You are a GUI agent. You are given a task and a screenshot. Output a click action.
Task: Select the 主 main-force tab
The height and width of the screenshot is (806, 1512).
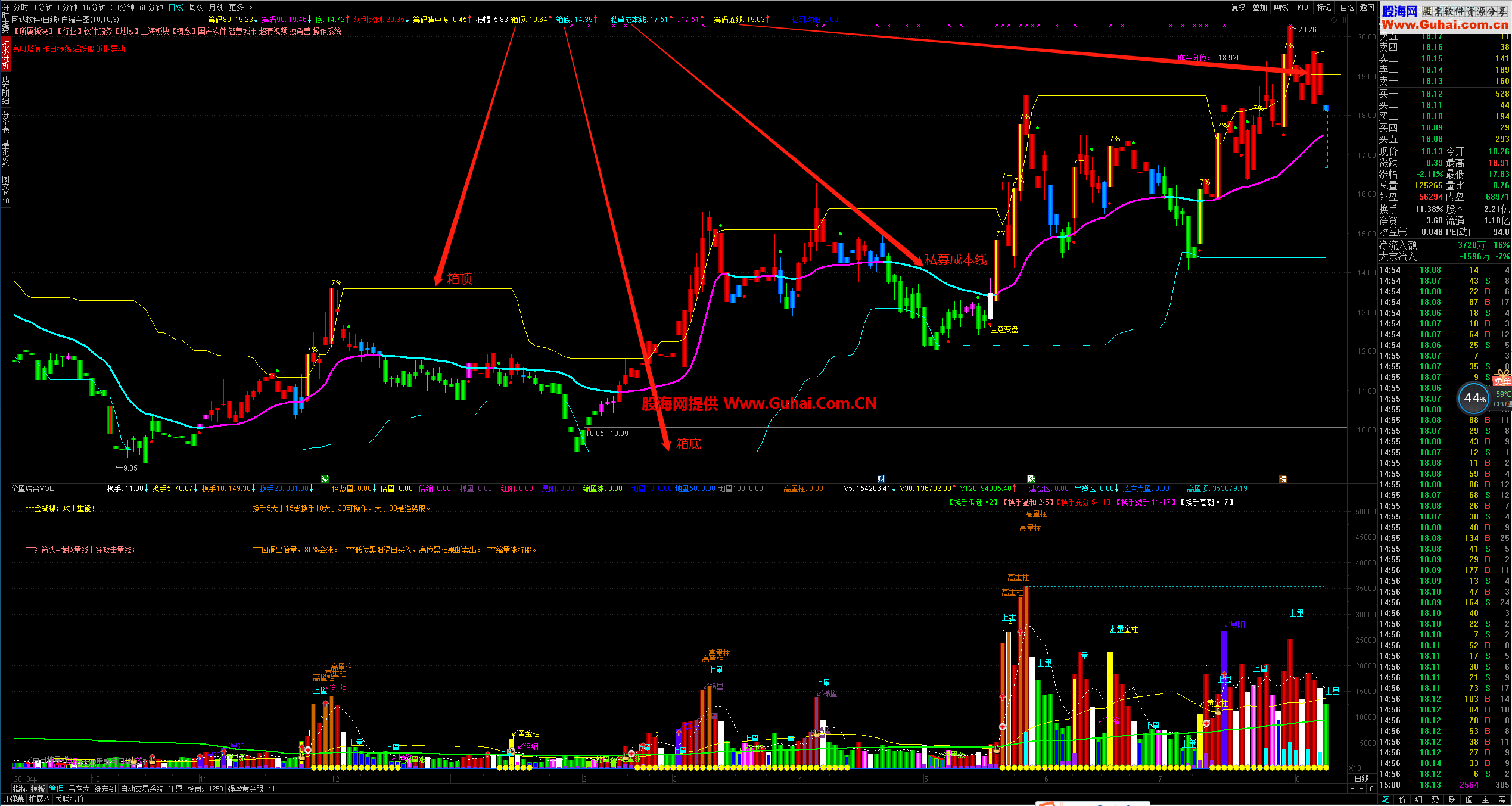point(1486,799)
